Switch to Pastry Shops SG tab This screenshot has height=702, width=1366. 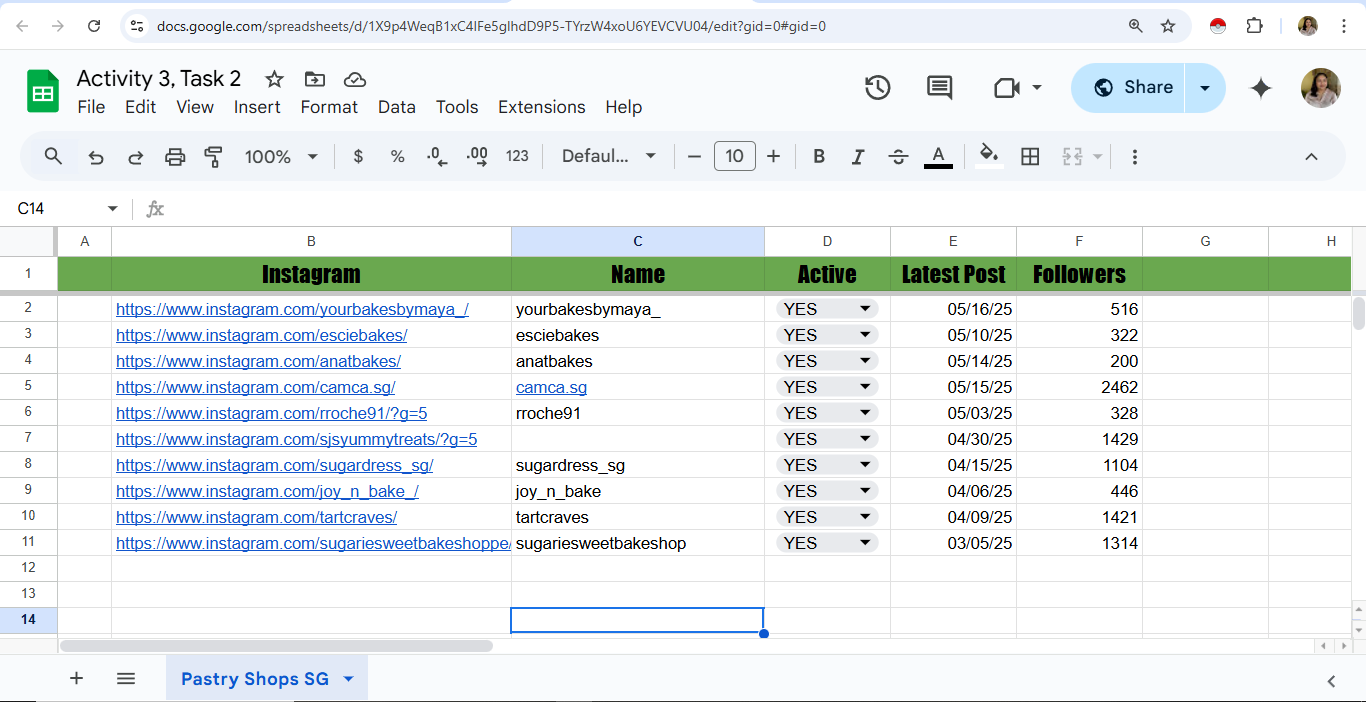tap(255, 679)
